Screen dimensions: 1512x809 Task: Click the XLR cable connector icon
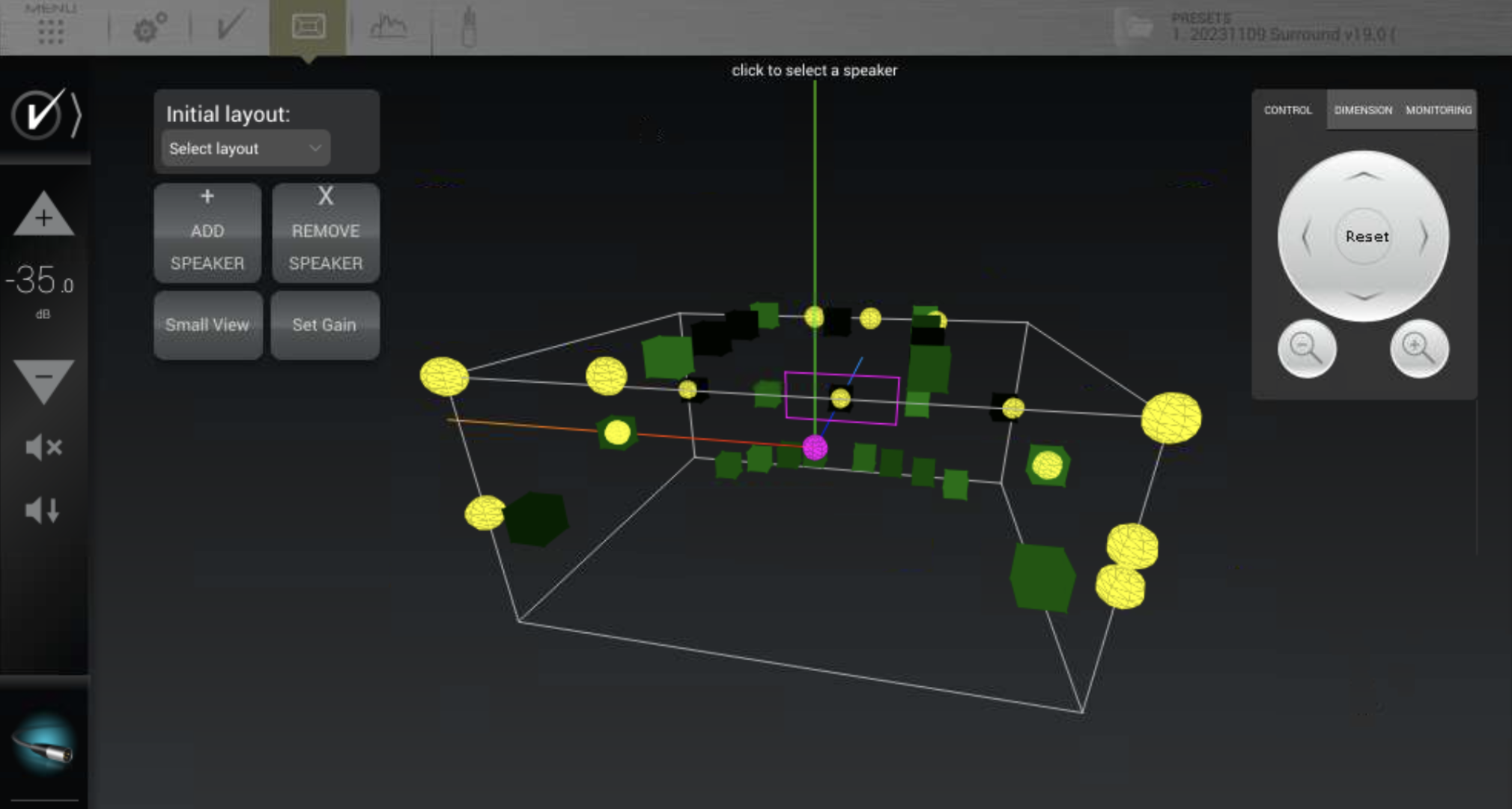click(x=44, y=745)
